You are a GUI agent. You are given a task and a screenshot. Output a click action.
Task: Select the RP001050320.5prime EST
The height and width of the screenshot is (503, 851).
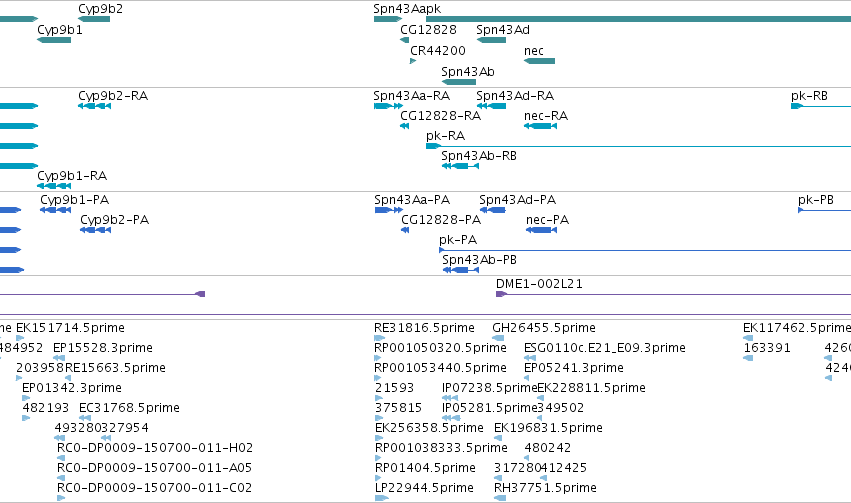pyautogui.click(x=378, y=358)
